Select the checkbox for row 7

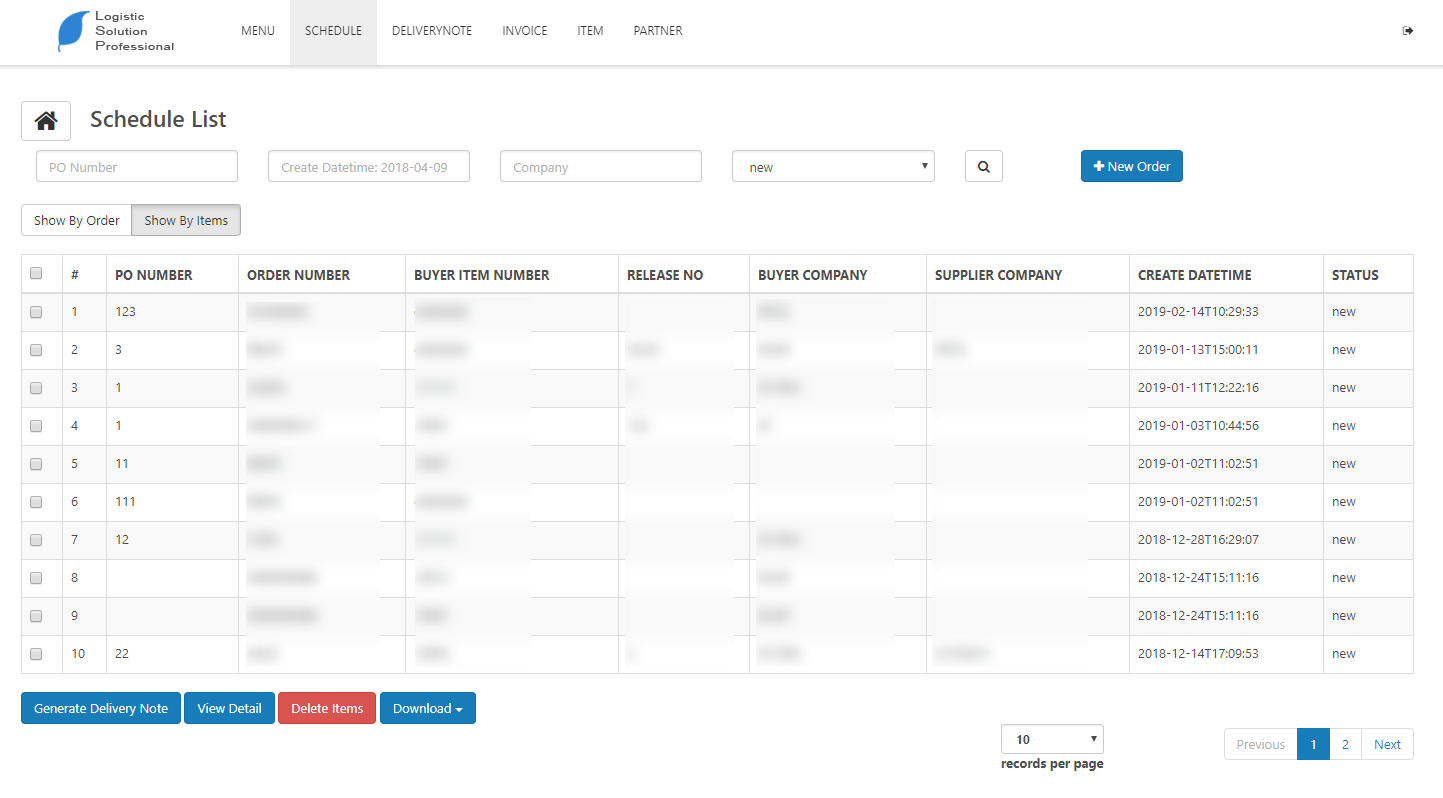coord(36,540)
